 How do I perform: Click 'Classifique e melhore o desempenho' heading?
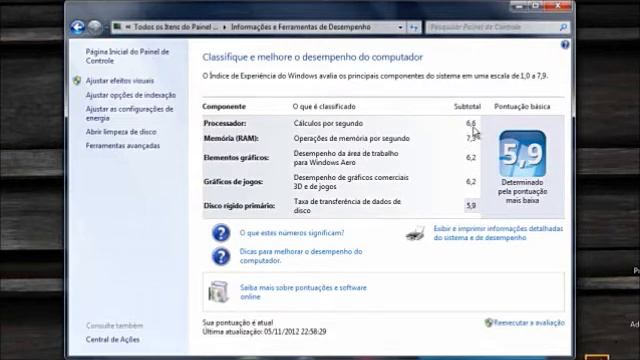[312, 57]
